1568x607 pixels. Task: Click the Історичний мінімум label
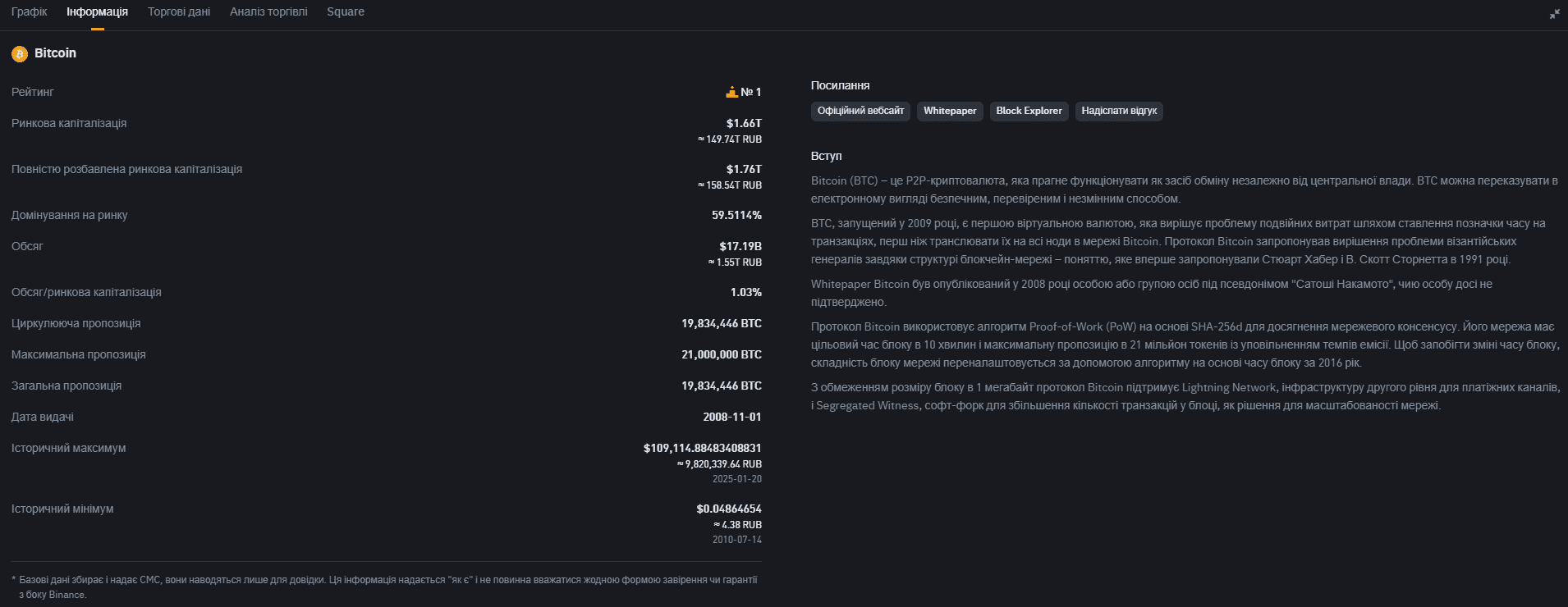click(x=62, y=509)
